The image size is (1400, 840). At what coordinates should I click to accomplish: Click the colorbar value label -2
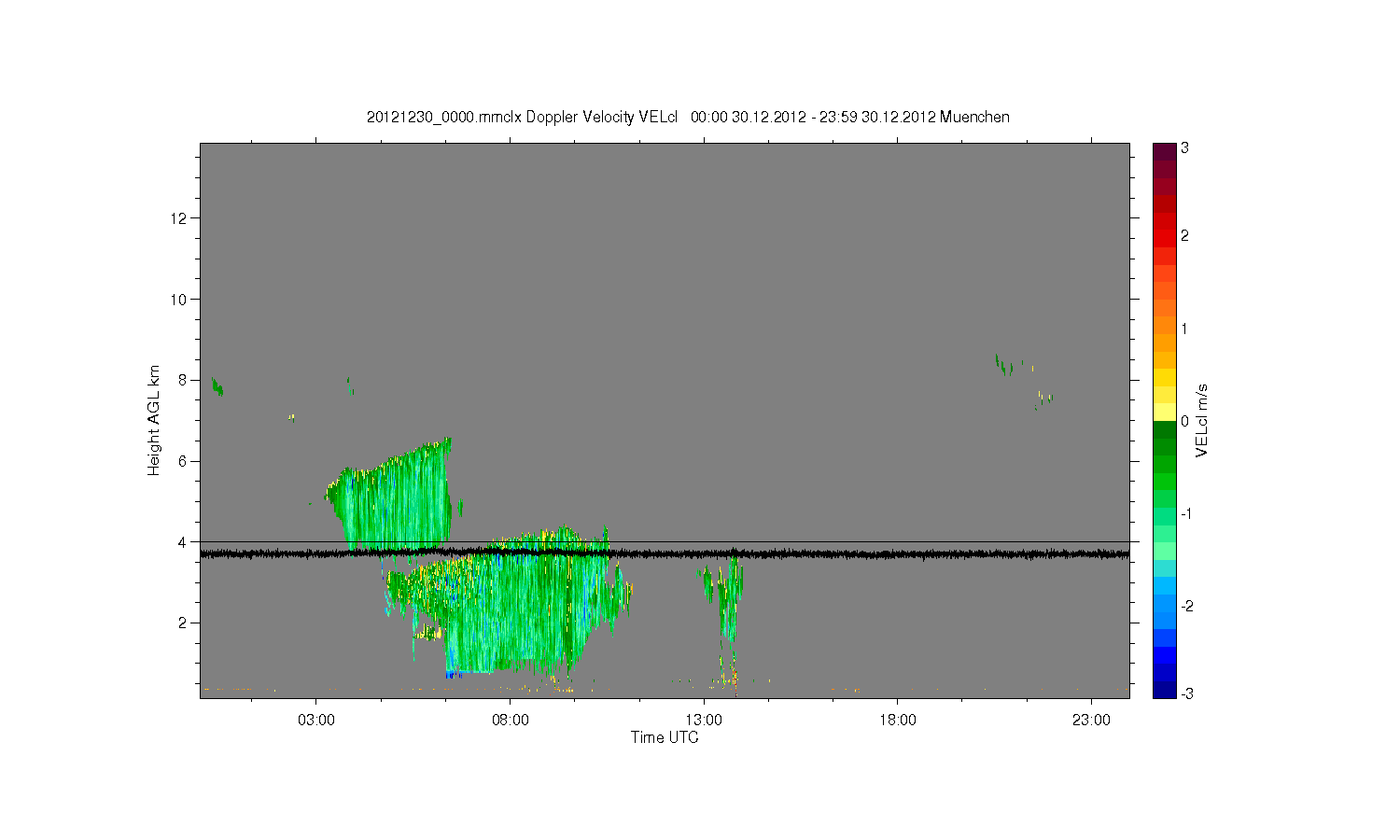[1187, 606]
